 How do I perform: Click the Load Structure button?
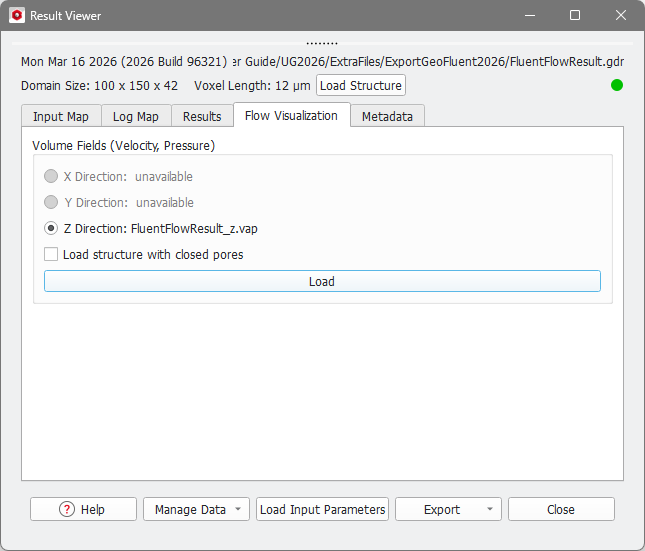click(x=361, y=85)
